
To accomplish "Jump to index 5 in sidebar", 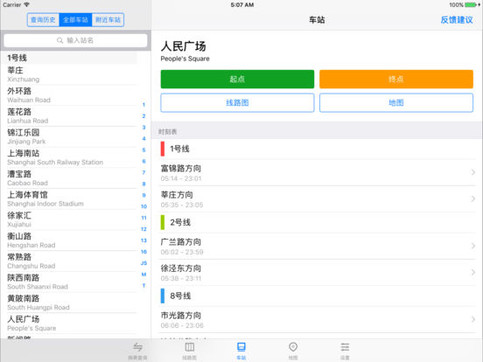I will tap(144, 150).
